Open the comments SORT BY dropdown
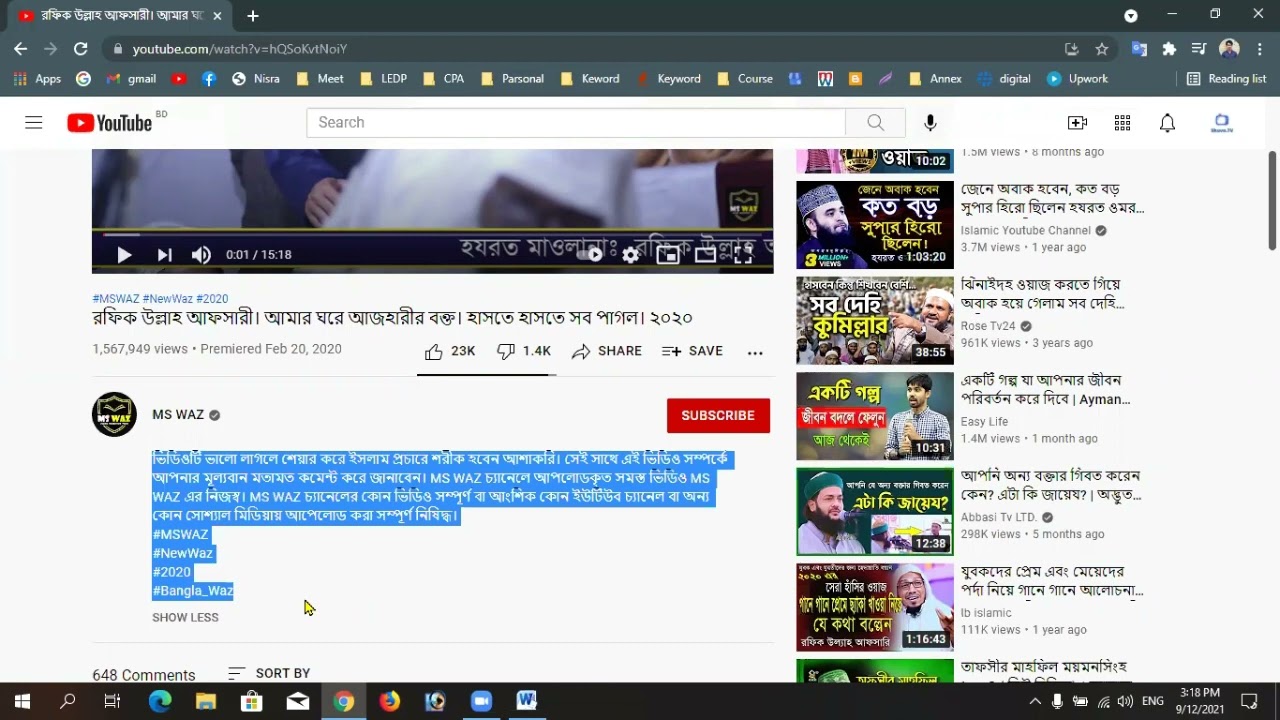1280x720 pixels. pyautogui.click(x=269, y=673)
